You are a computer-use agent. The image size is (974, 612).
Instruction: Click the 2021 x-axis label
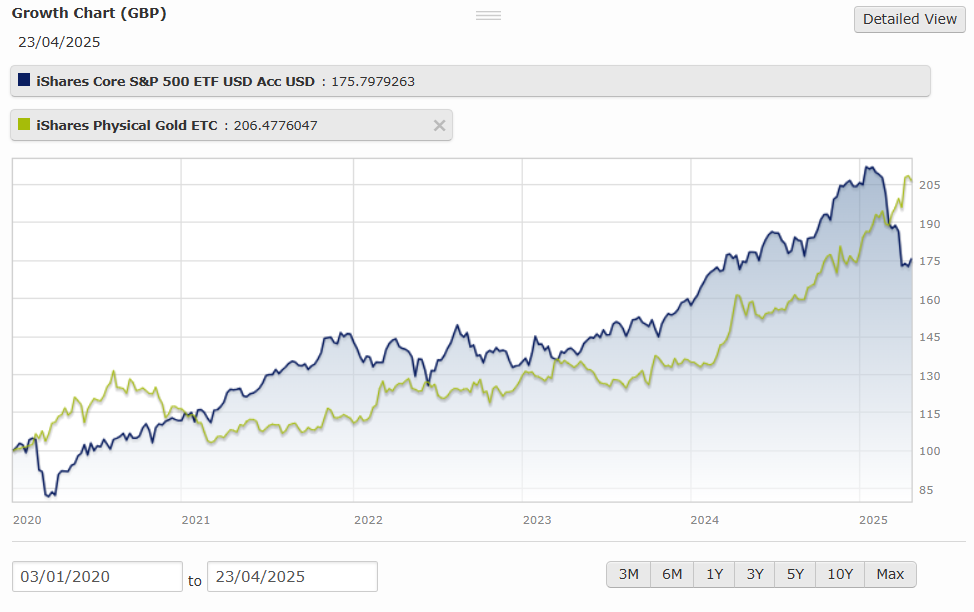[196, 520]
